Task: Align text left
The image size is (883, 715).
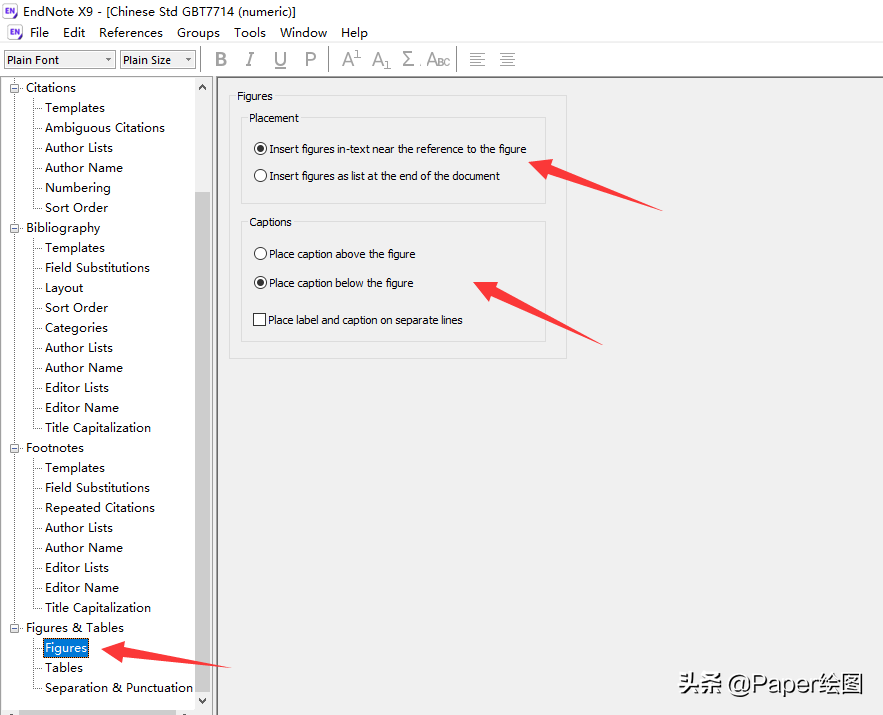Action: click(477, 59)
